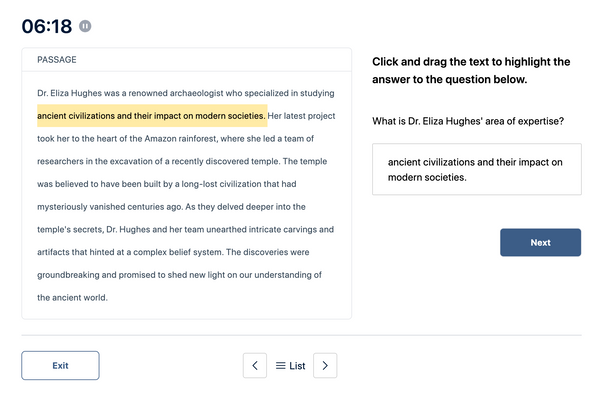This screenshot has width=600, height=396.
Task: Click the Next button
Action: [540, 243]
